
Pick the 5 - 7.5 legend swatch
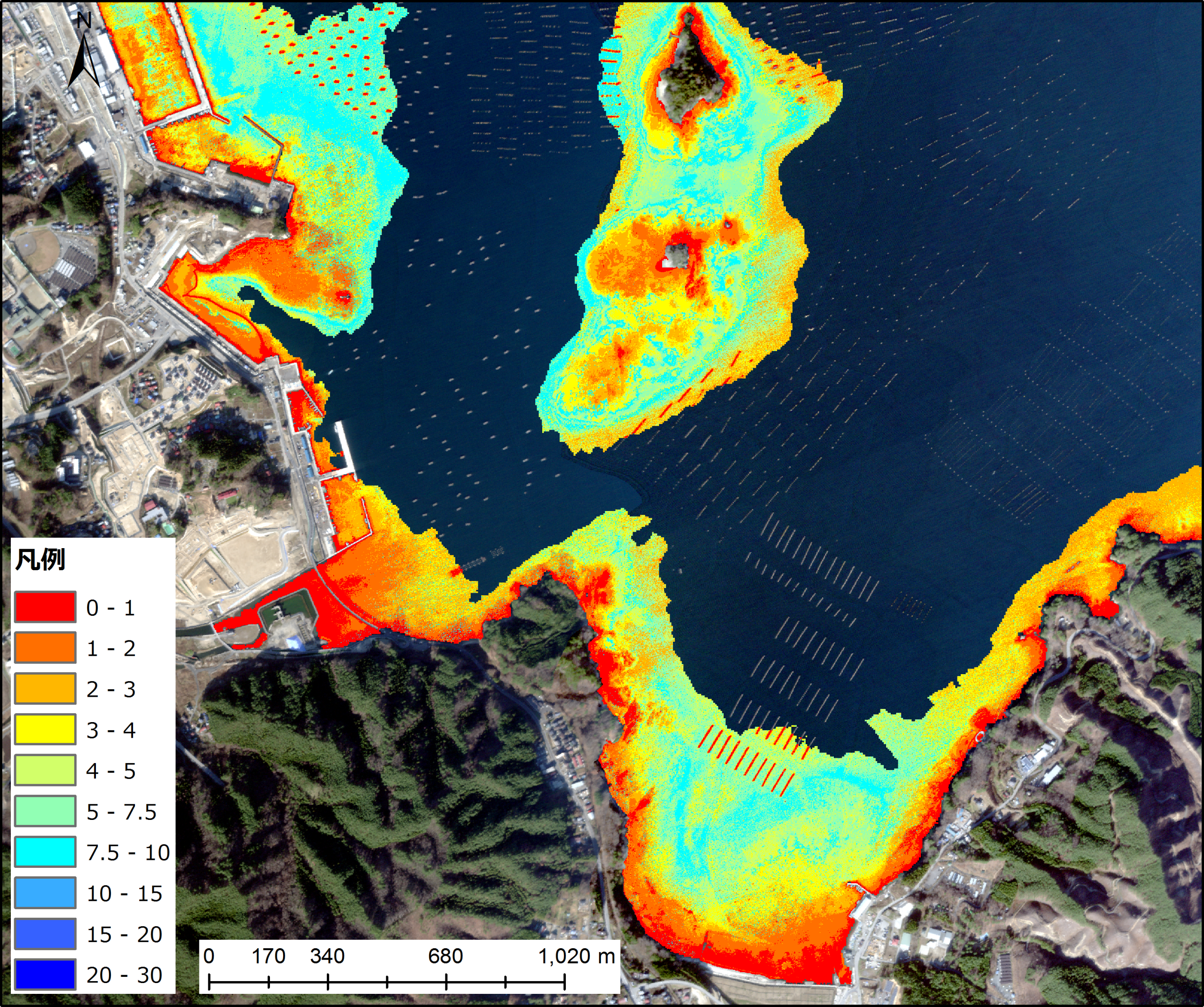(45, 811)
